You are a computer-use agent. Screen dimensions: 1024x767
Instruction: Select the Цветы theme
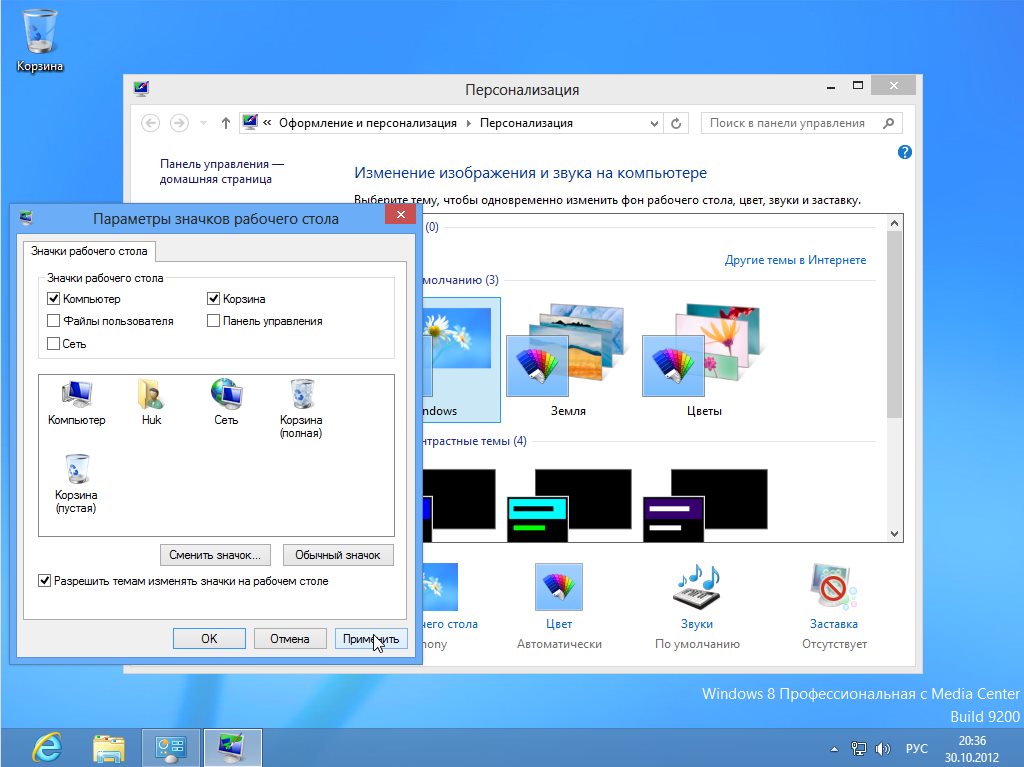click(704, 359)
